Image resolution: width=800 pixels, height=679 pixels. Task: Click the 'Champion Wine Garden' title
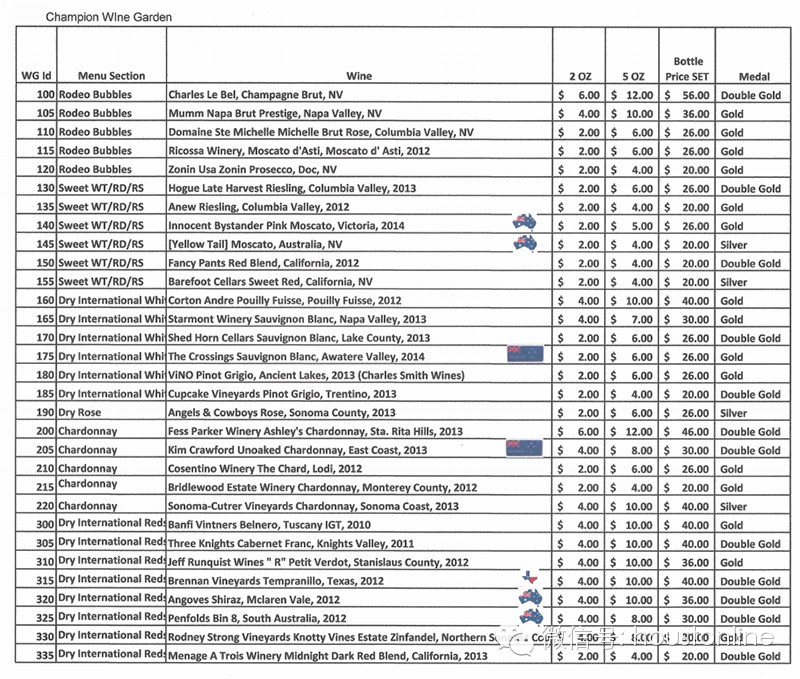click(x=109, y=17)
